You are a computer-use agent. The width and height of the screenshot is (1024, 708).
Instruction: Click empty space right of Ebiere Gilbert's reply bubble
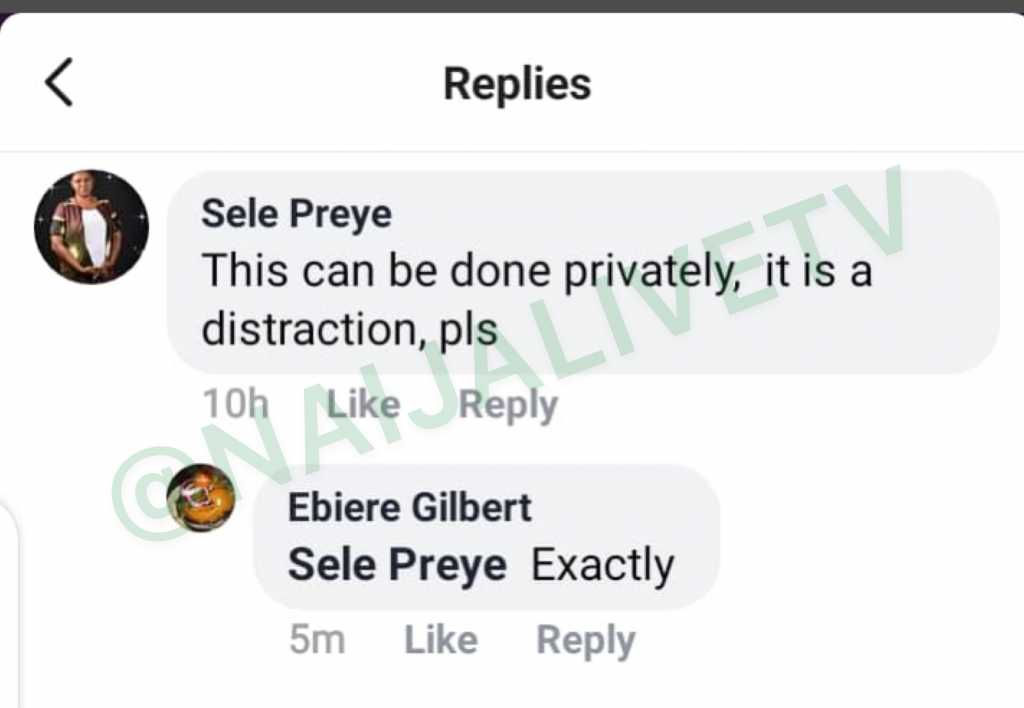[869, 539]
